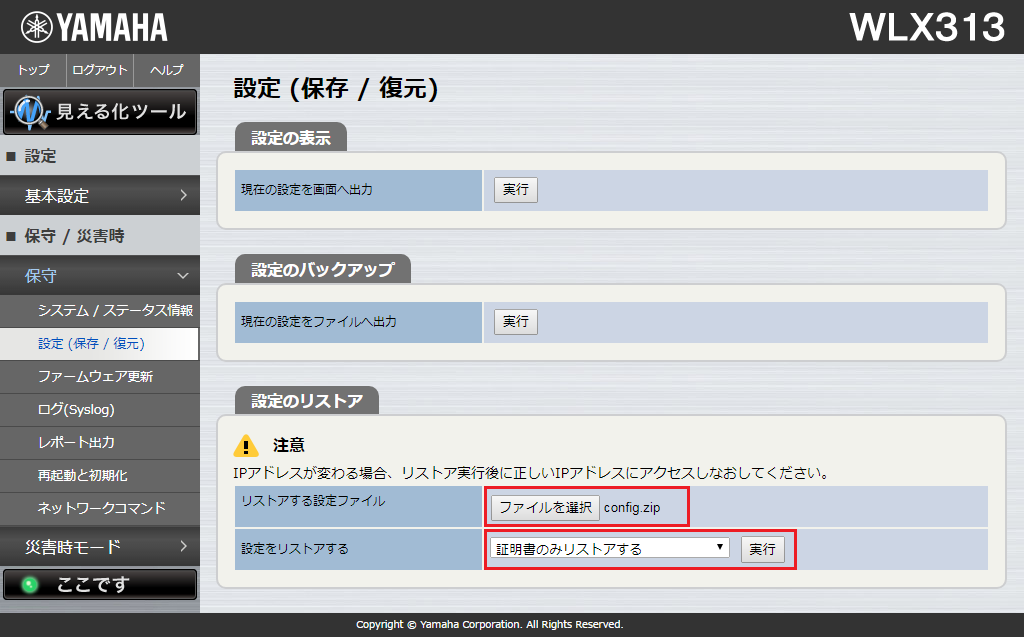1024x637 pixels.
Task: Open the 見える化ツール visualization tool
Action: pyautogui.click(x=100, y=112)
